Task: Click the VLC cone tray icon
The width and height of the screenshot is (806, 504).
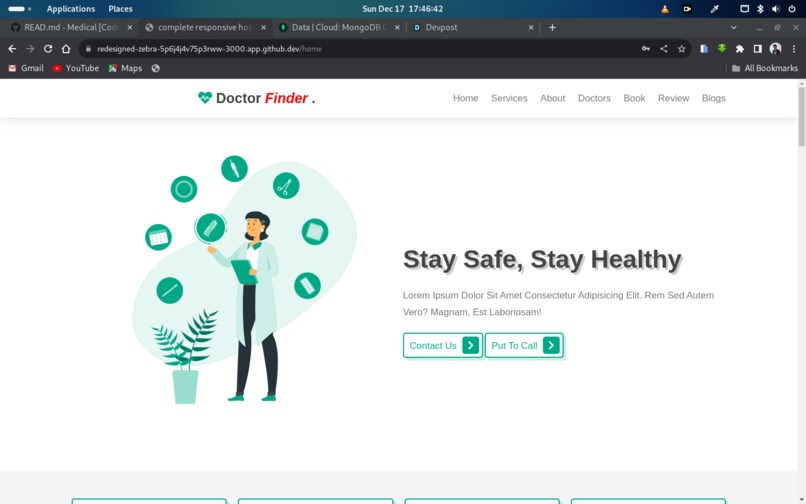Action: click(665, 9)
